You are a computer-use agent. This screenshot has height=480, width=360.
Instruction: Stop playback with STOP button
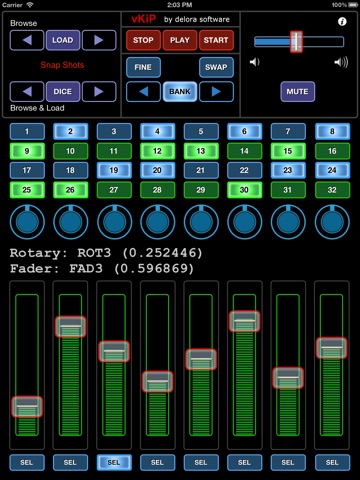(143, 40)
